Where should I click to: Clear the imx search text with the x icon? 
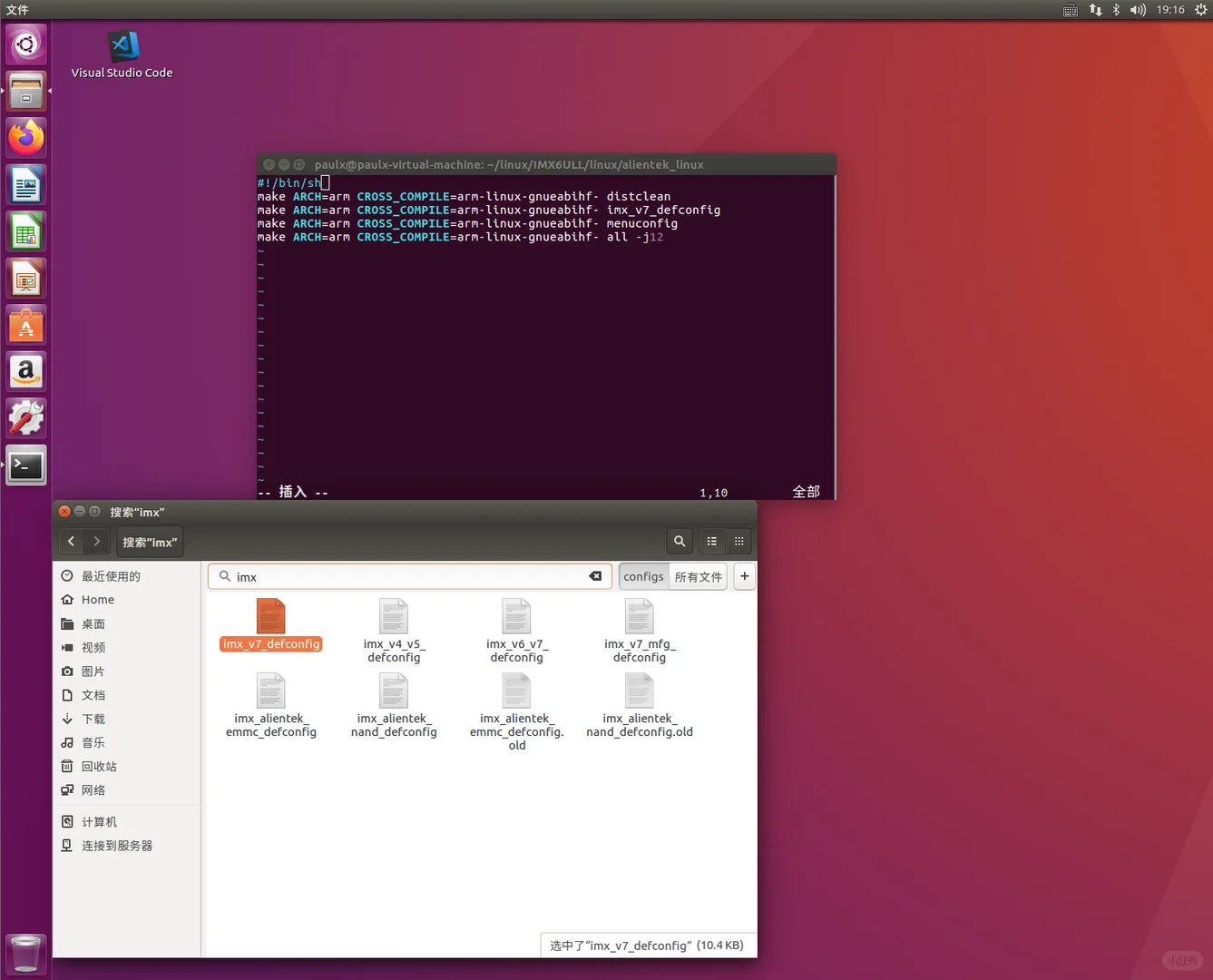[595, 576]
